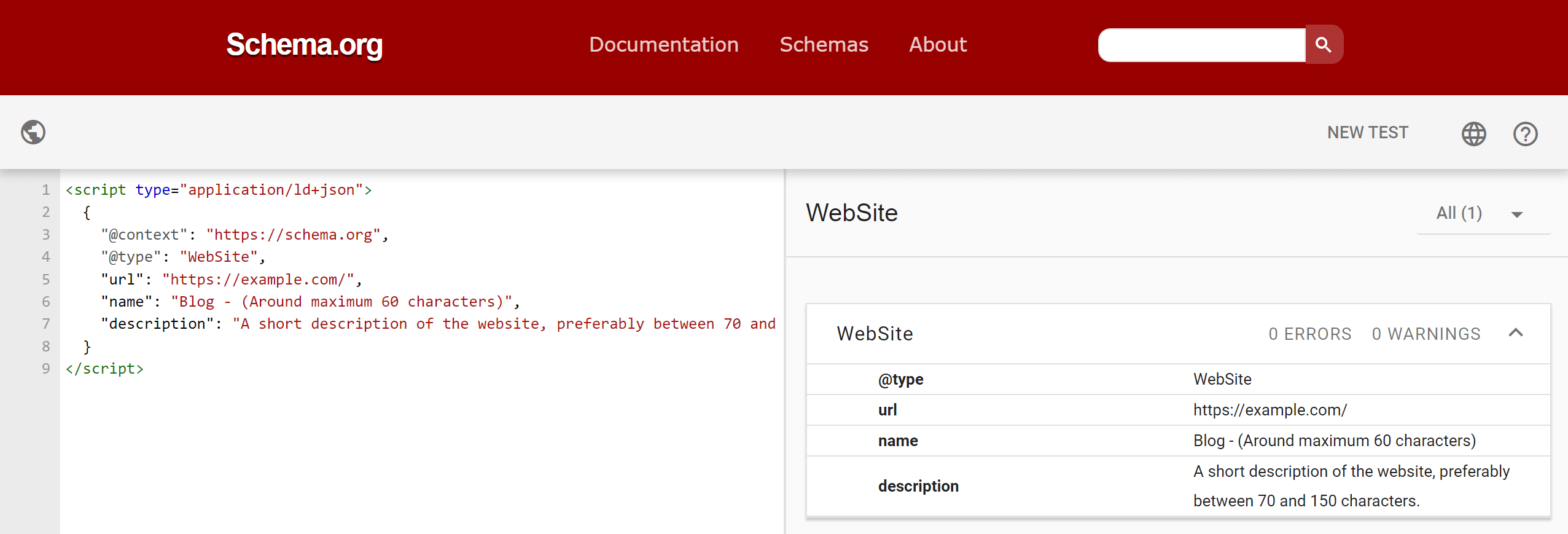Go to the About page
The height and width of the screenshot is (534, 1568).
pyautogui.click(x=937, y=45)
